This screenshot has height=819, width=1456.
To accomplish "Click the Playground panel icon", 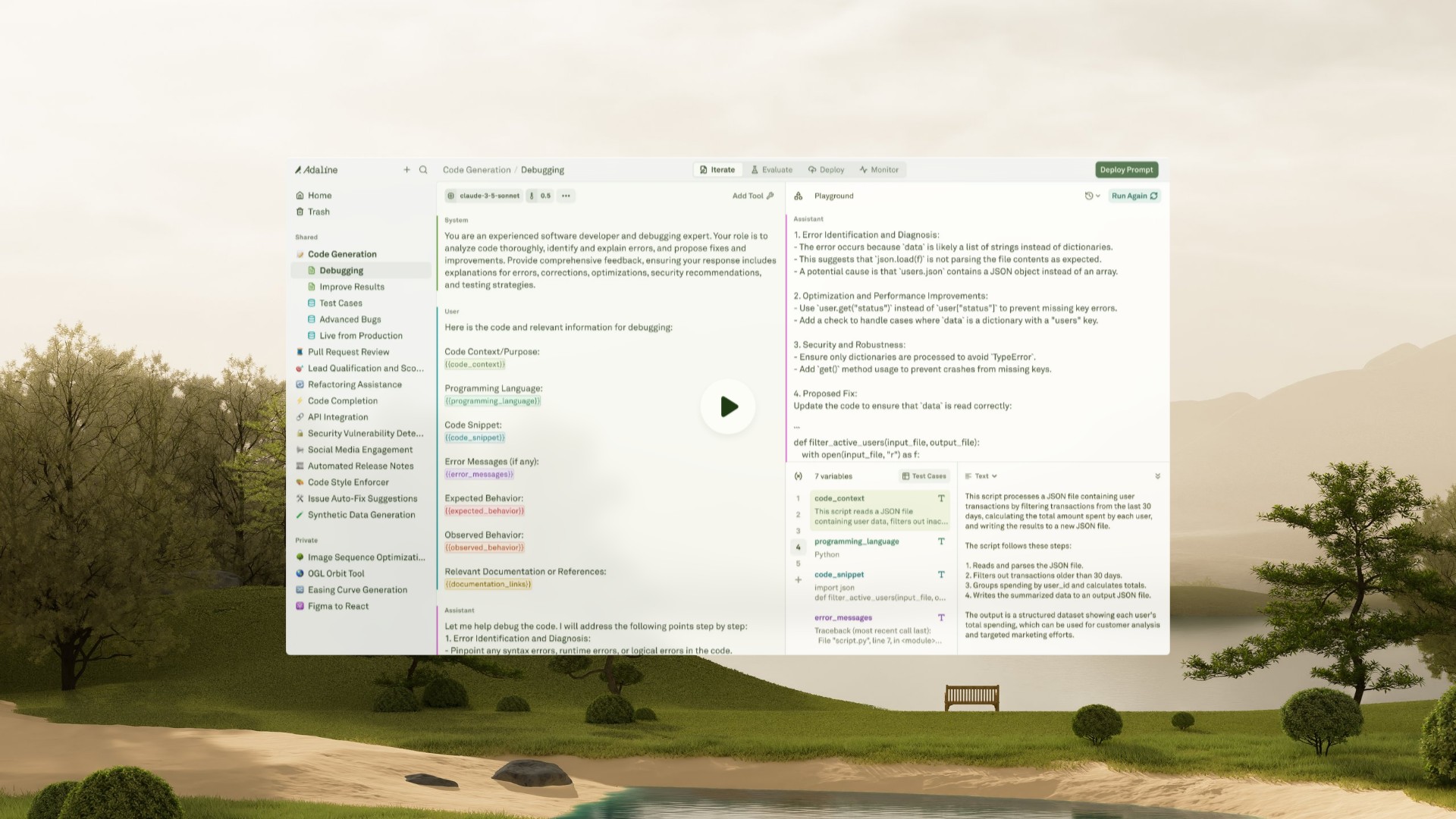I will point(799,196).
